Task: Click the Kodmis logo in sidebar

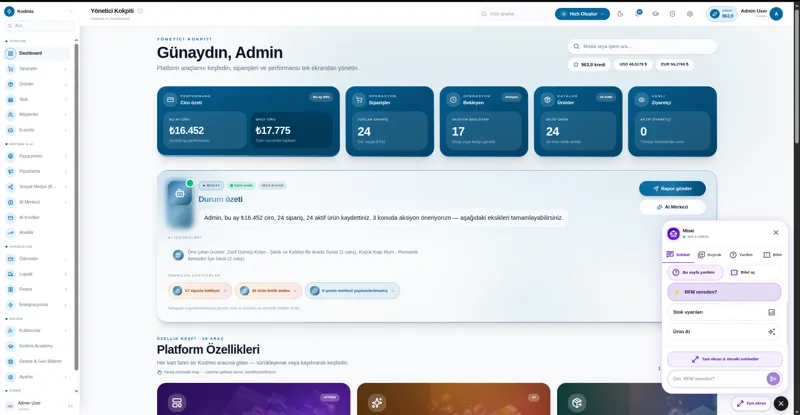Action: [9, 11]
